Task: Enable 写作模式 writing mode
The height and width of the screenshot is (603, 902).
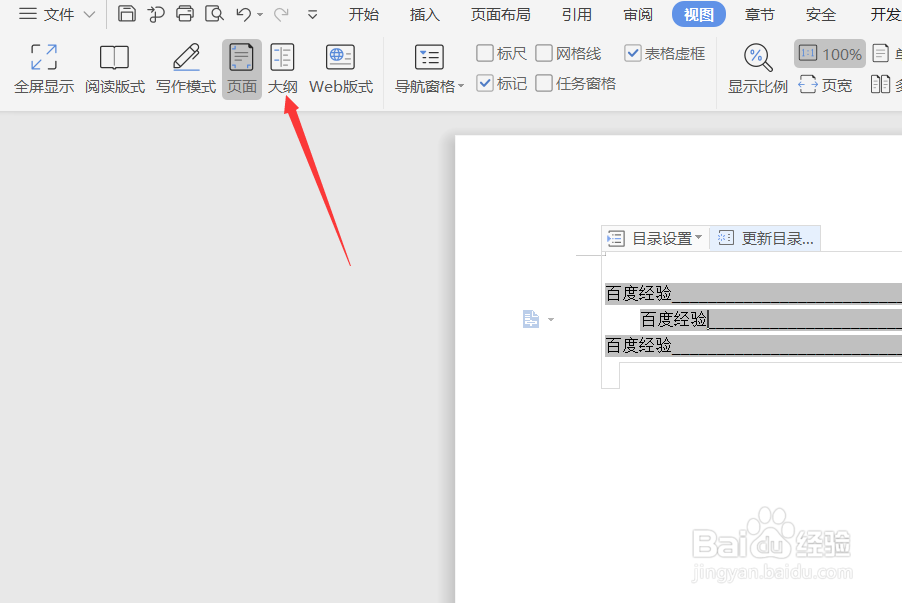Action: pyautogui.click(x=186, y=68)
